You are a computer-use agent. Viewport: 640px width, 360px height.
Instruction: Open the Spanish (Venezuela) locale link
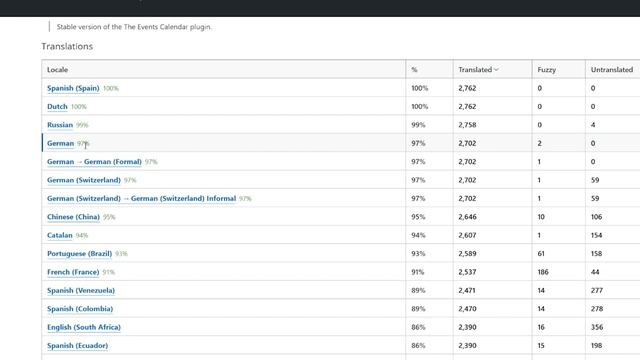point(81,290)
